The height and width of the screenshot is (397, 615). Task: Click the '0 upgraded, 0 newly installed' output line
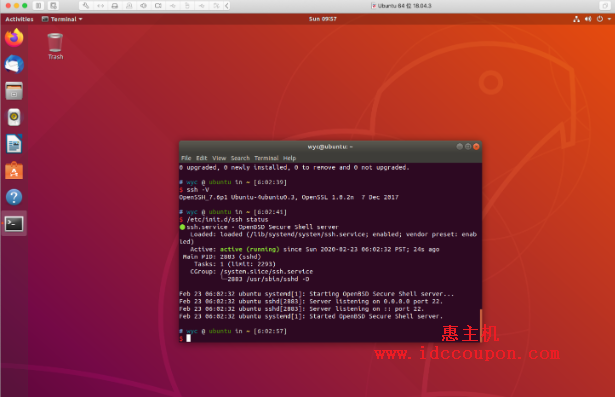[x=294, y=168]
